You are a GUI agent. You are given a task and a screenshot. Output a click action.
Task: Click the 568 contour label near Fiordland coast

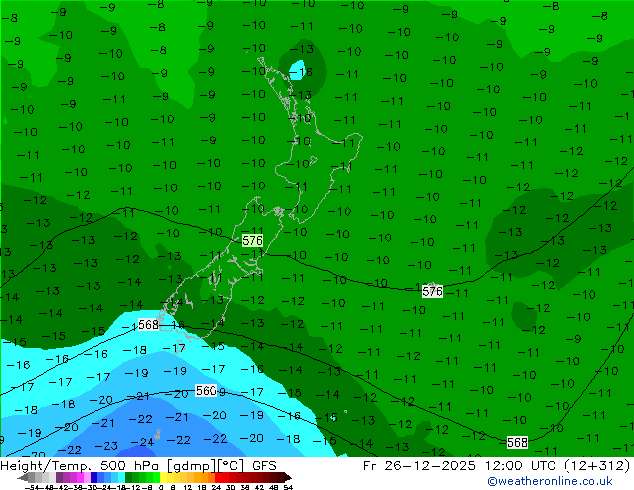tap(148, 325)
